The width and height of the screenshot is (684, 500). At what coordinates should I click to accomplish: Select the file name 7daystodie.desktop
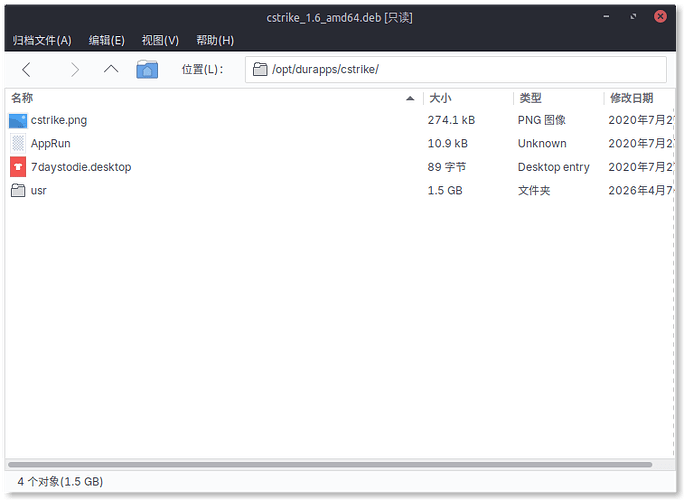[81, 167]
